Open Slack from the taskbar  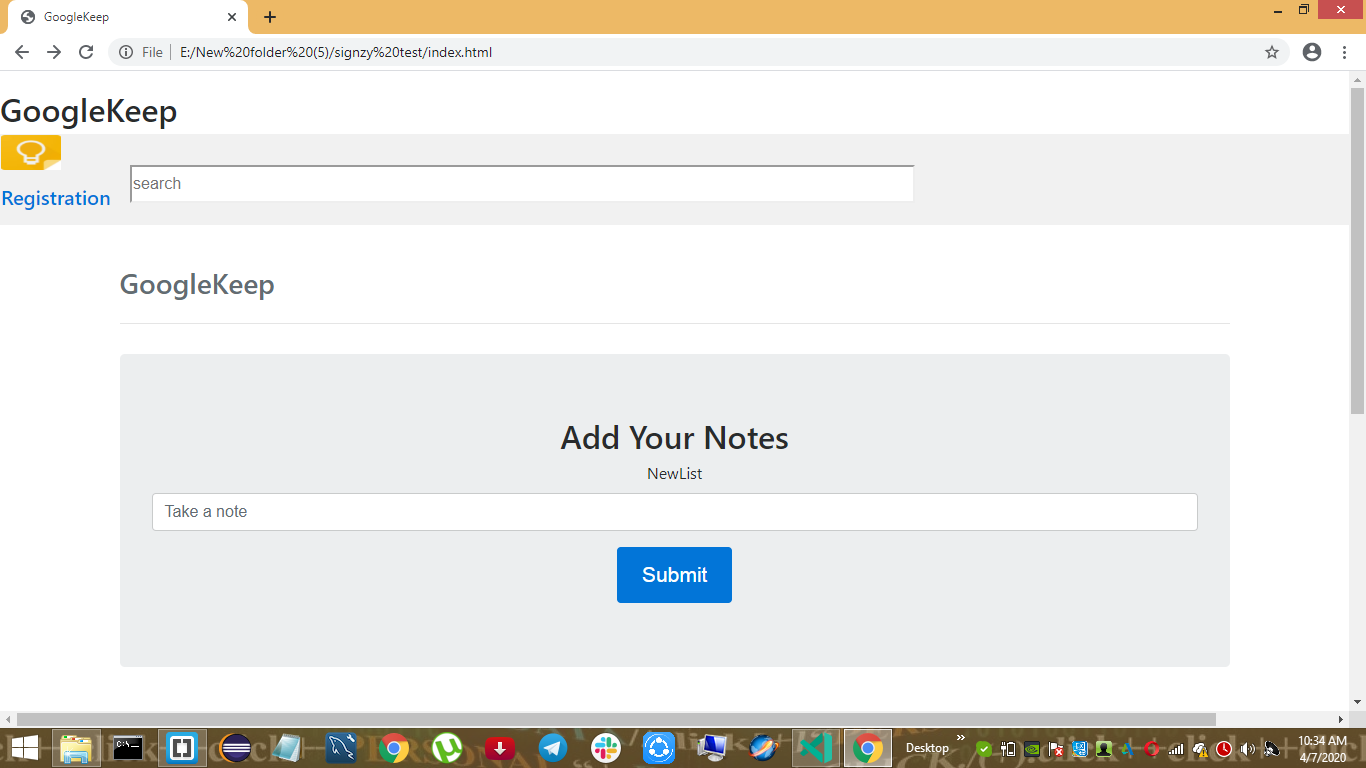click(606, 748)
